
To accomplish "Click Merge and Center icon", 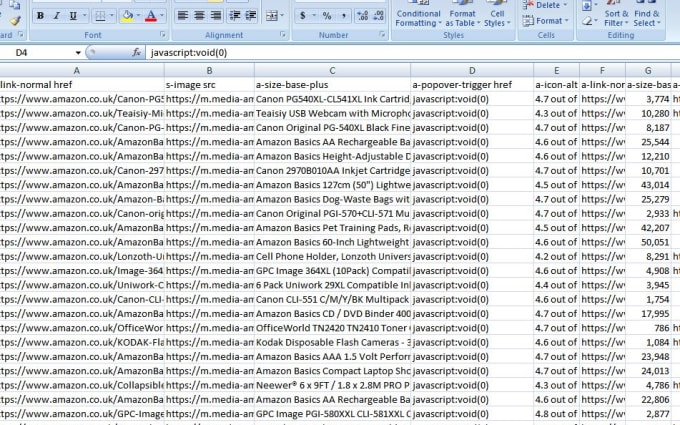I will coord(271,16).
